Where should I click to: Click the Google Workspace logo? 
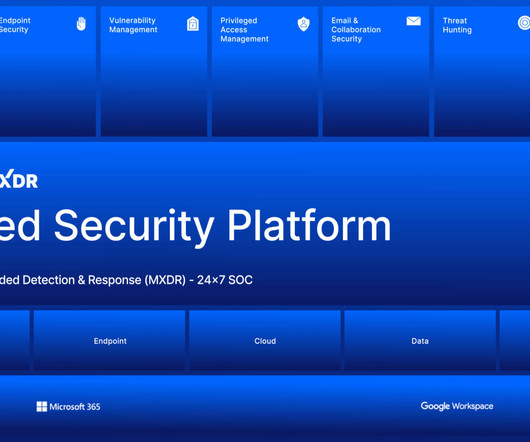(x=457, y=406)
